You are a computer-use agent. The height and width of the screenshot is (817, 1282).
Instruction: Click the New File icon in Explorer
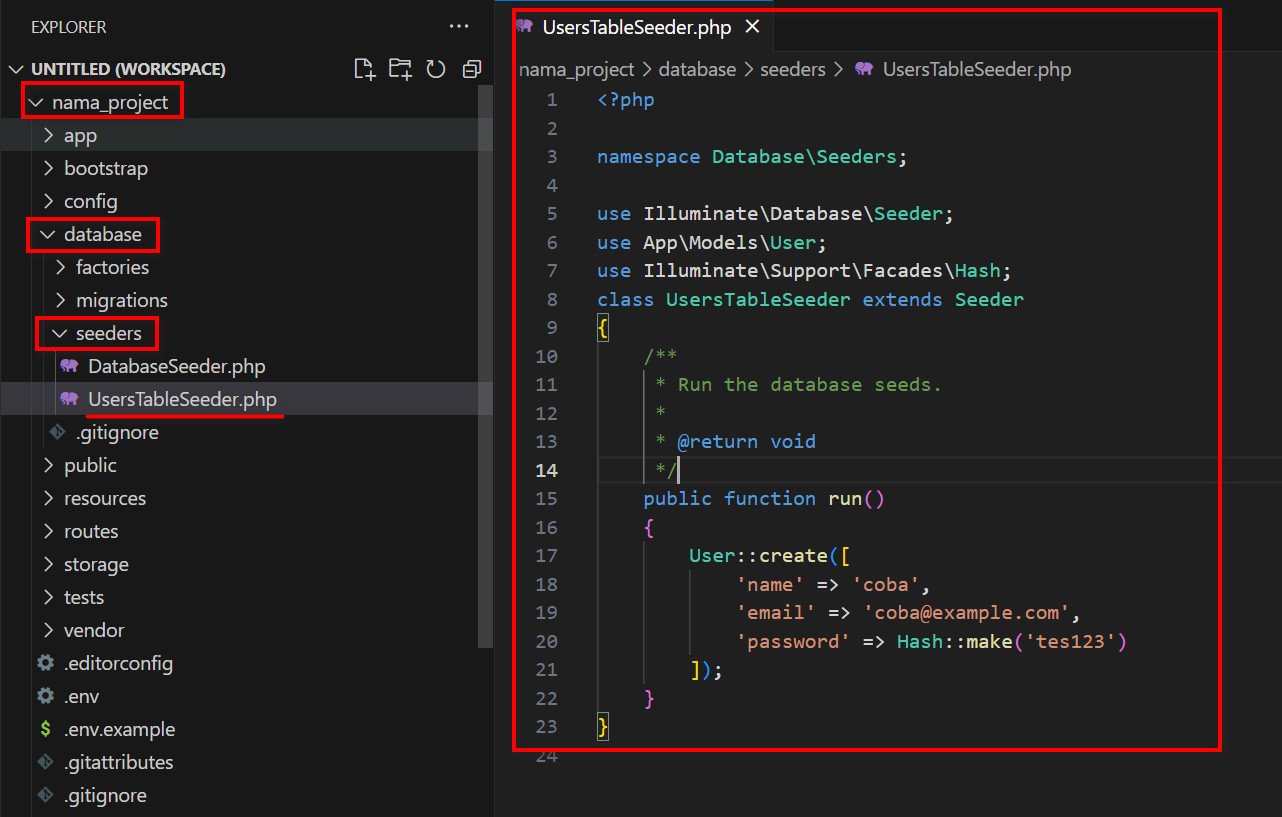(365, 69)
